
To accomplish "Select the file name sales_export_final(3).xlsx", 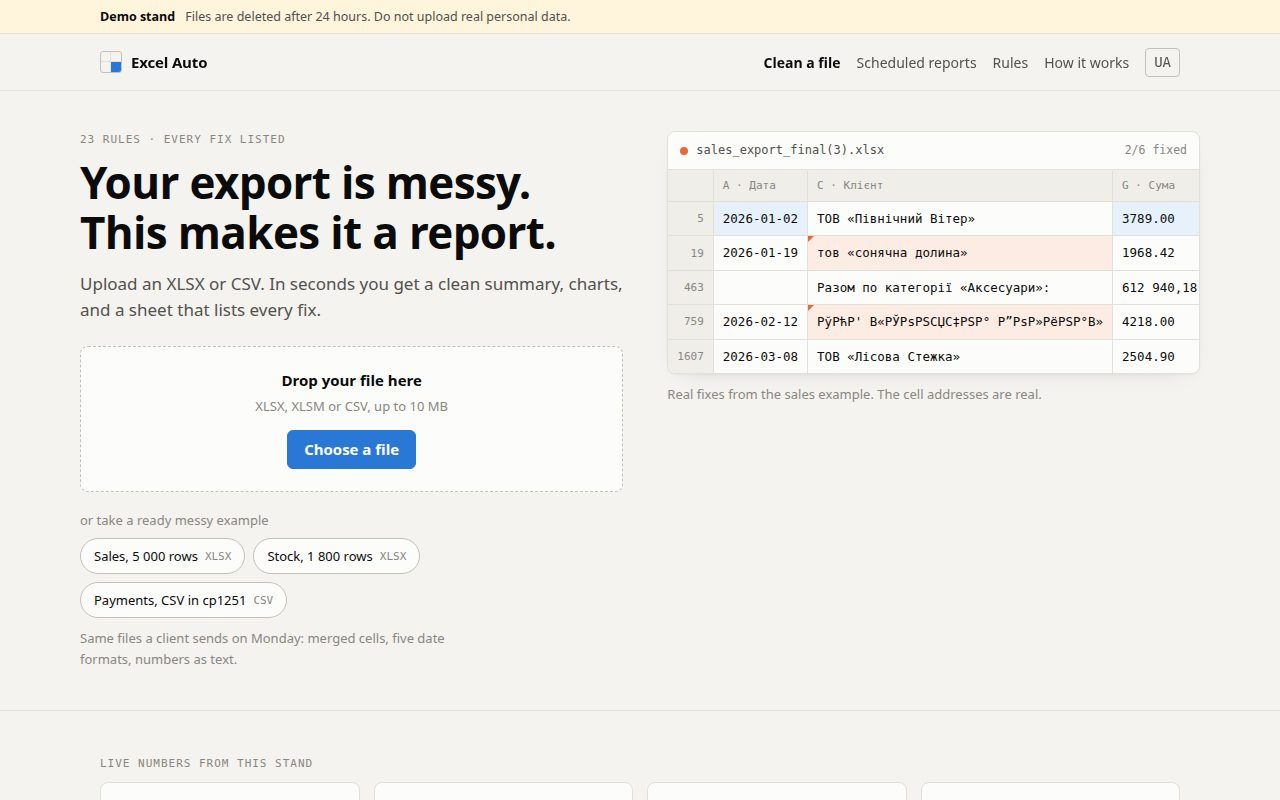I will (x=790, y=150).
